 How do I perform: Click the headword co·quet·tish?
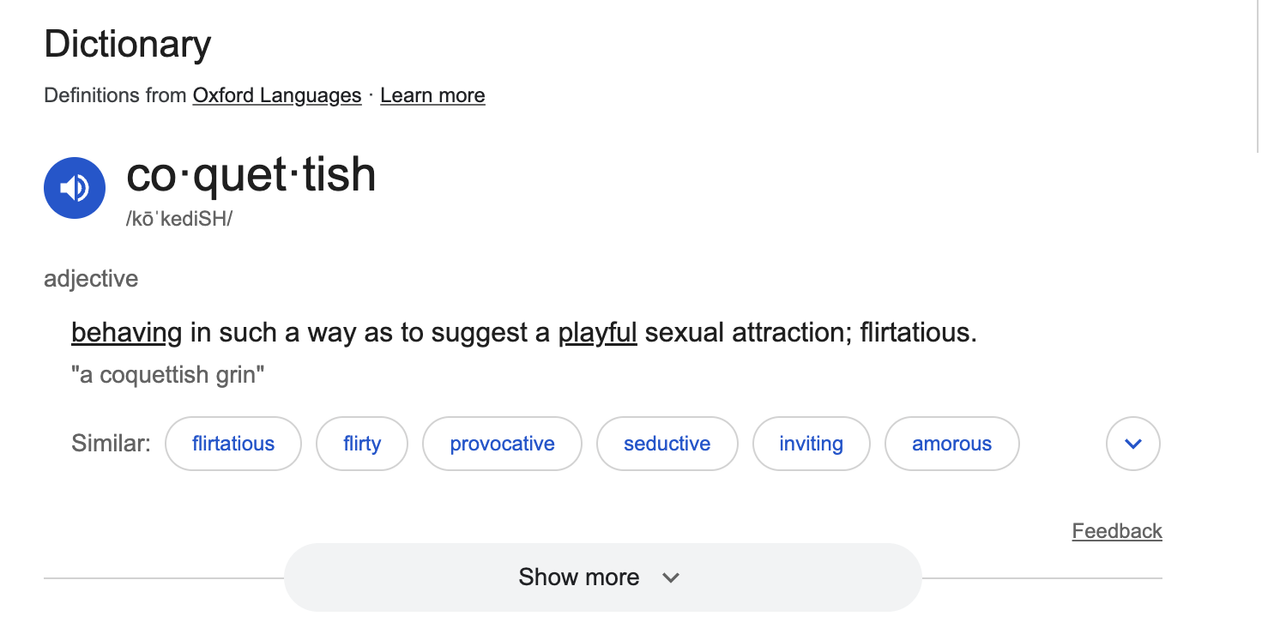pyautogui.click(x=251, y=175)
